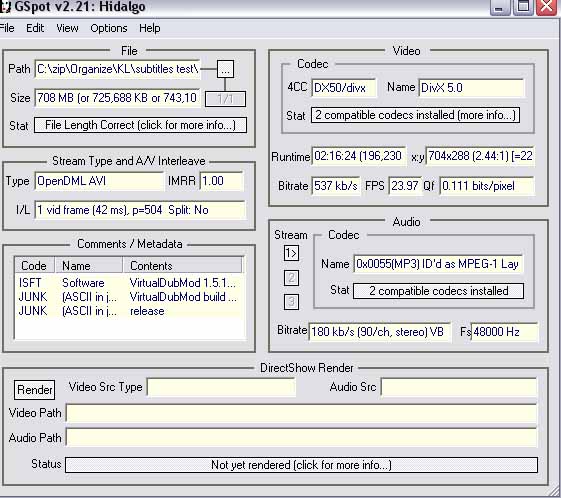Select audio stream 1 button
Image resolution: width=561 pixels, height=498 pixels.
[291, 253]
